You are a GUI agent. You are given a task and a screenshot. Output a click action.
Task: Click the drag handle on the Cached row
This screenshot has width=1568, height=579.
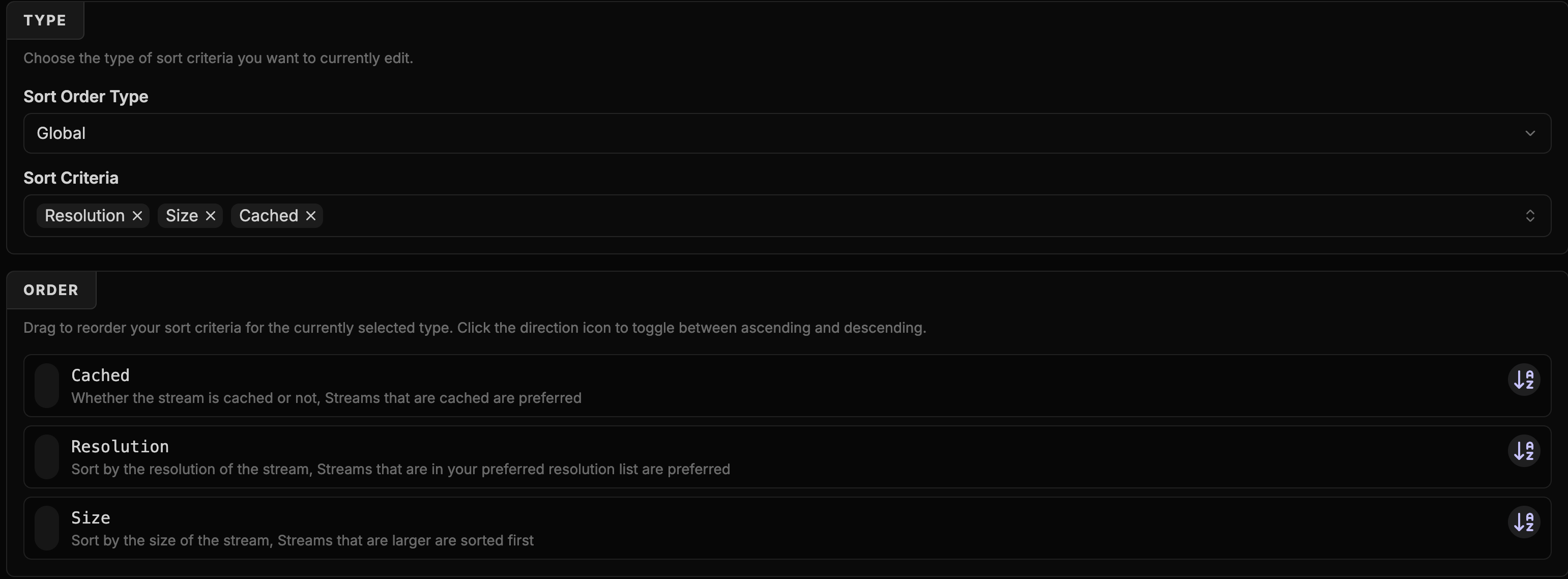click(x=47, y=386)
